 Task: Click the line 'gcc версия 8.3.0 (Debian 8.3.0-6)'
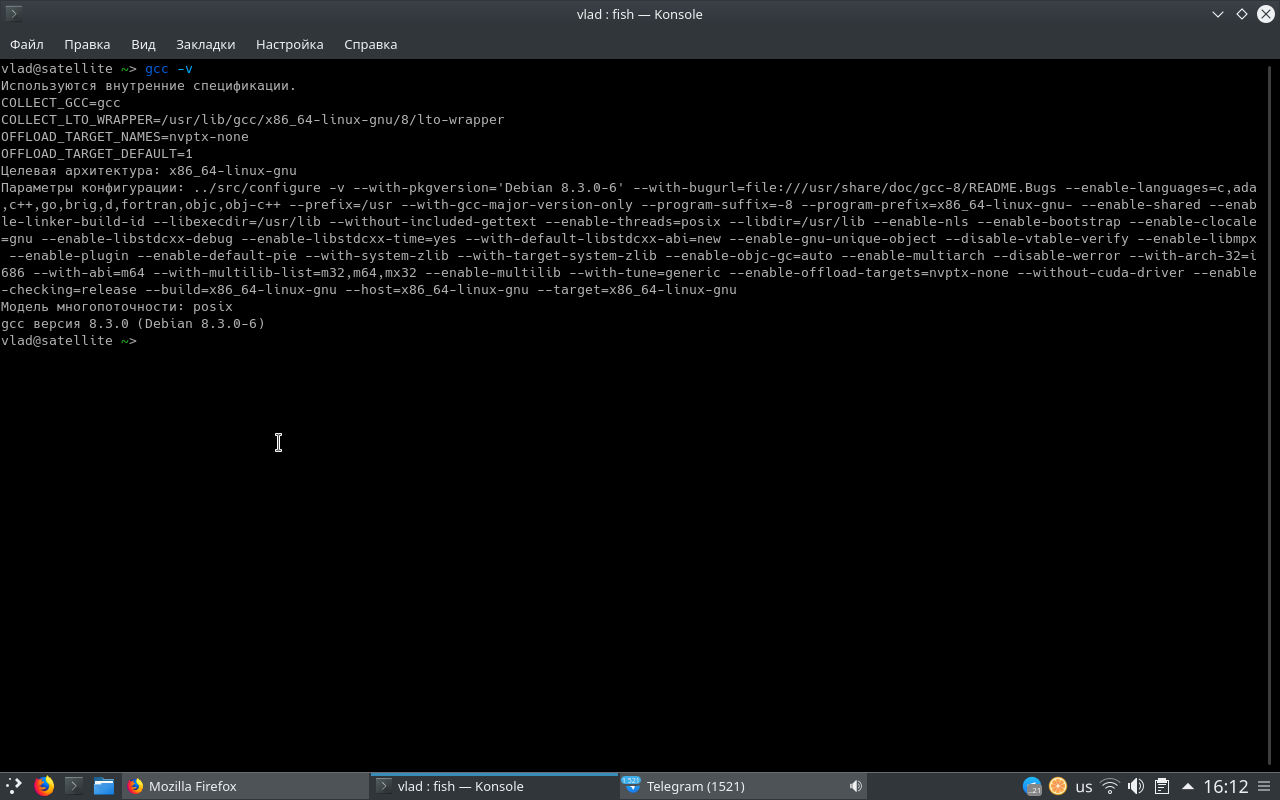(133, 324)
